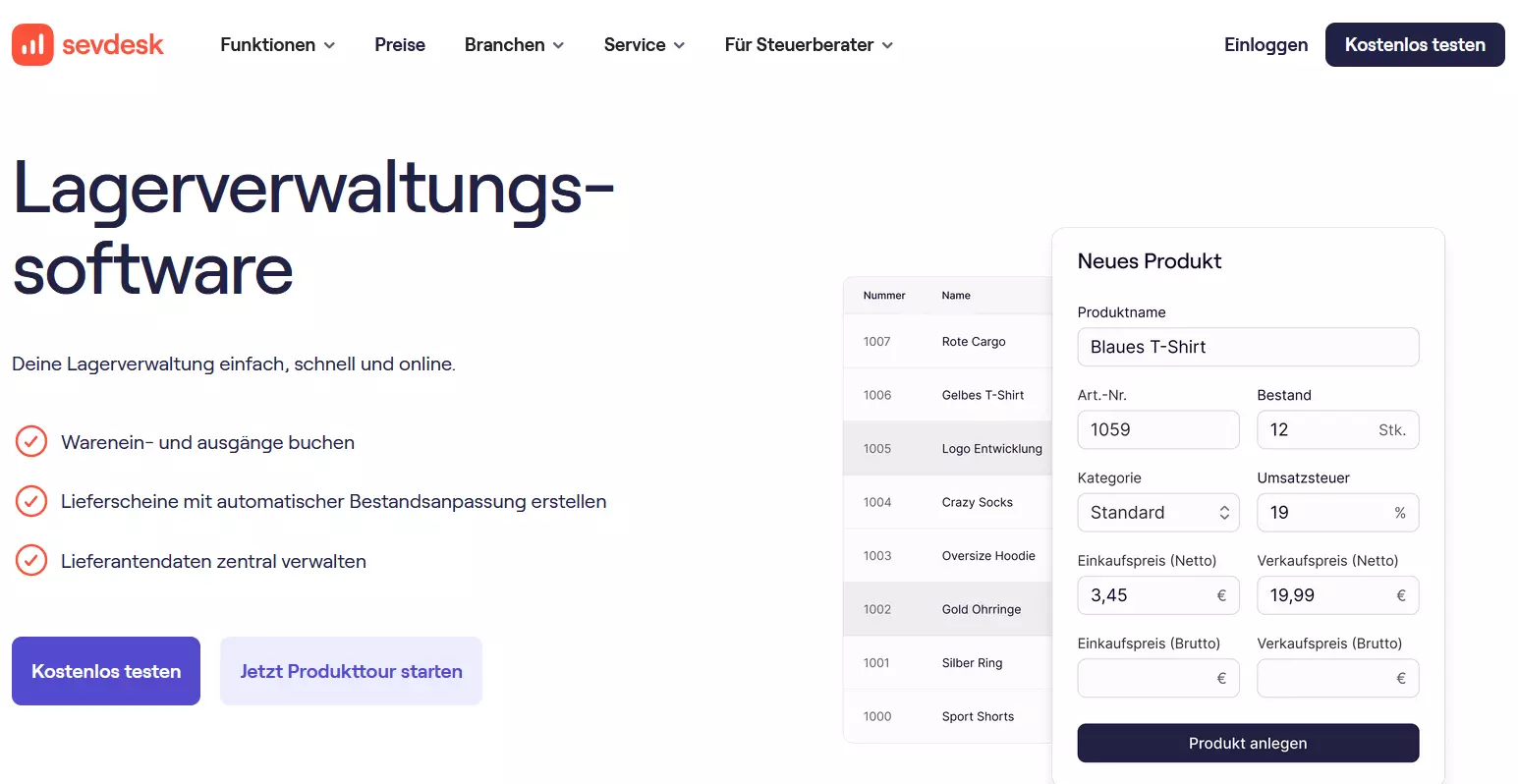Click the Kategorie stepper arrows icon
Viewport: 1518px width, 784px height.
pos(1224,512)
